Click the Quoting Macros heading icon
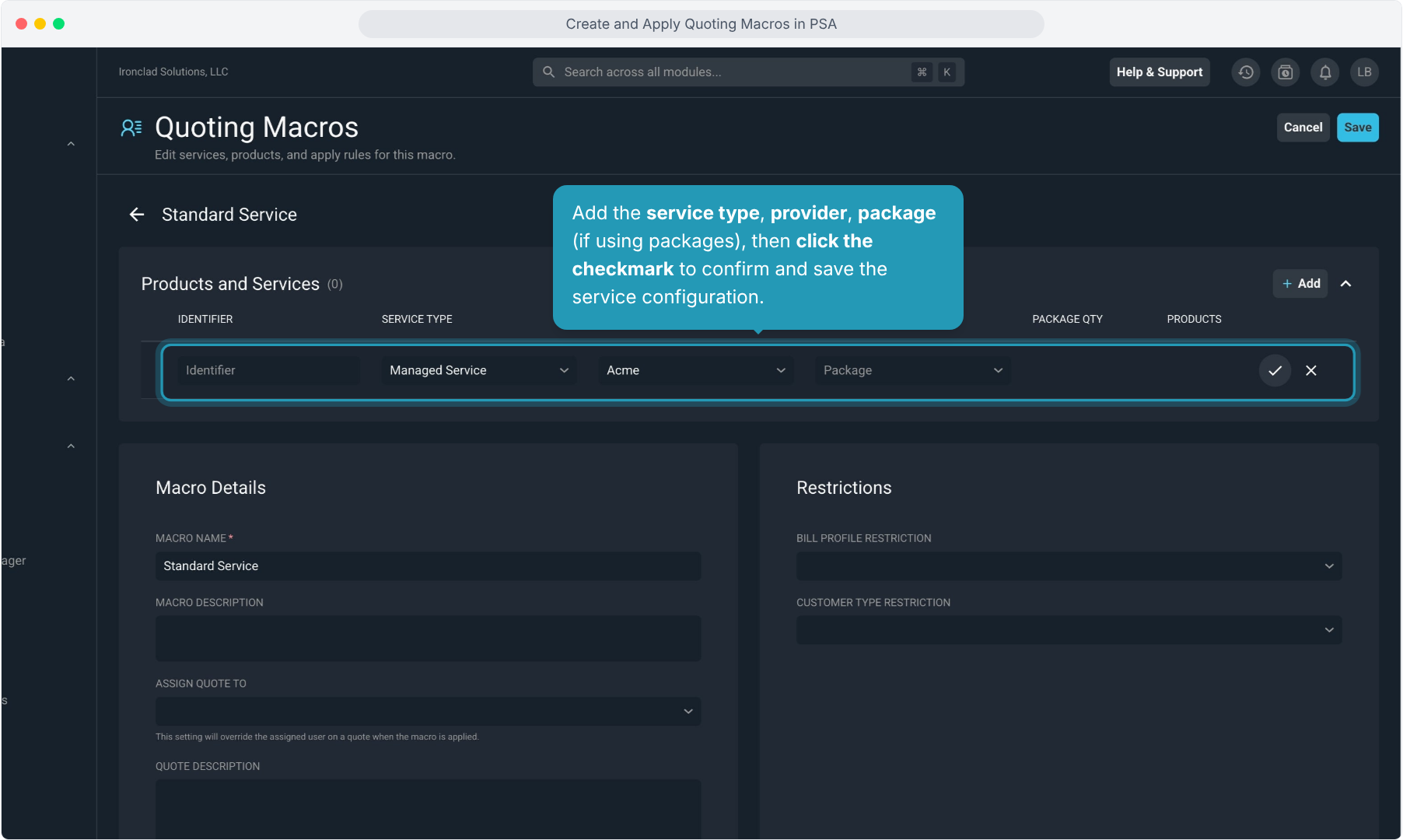The width and height of the screenshot is (1403, 840). (131, 128)
